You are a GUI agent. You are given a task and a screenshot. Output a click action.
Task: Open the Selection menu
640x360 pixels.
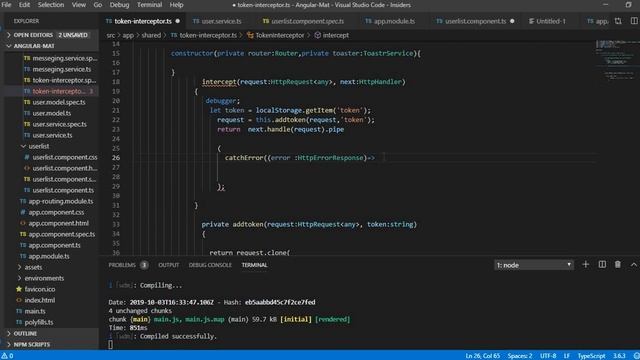click(51, 5)
